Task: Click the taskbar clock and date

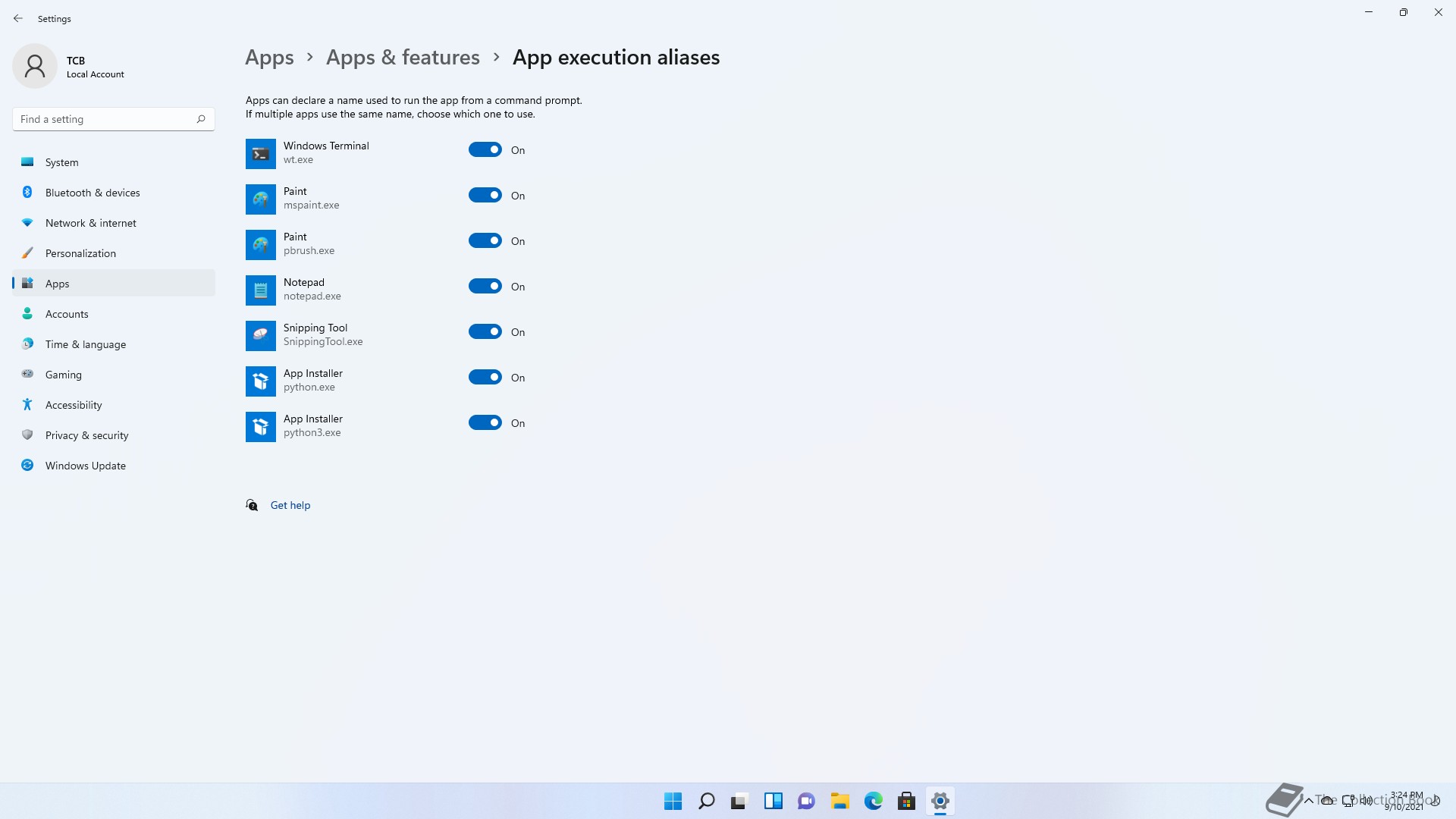Action: click(1405, 801)
